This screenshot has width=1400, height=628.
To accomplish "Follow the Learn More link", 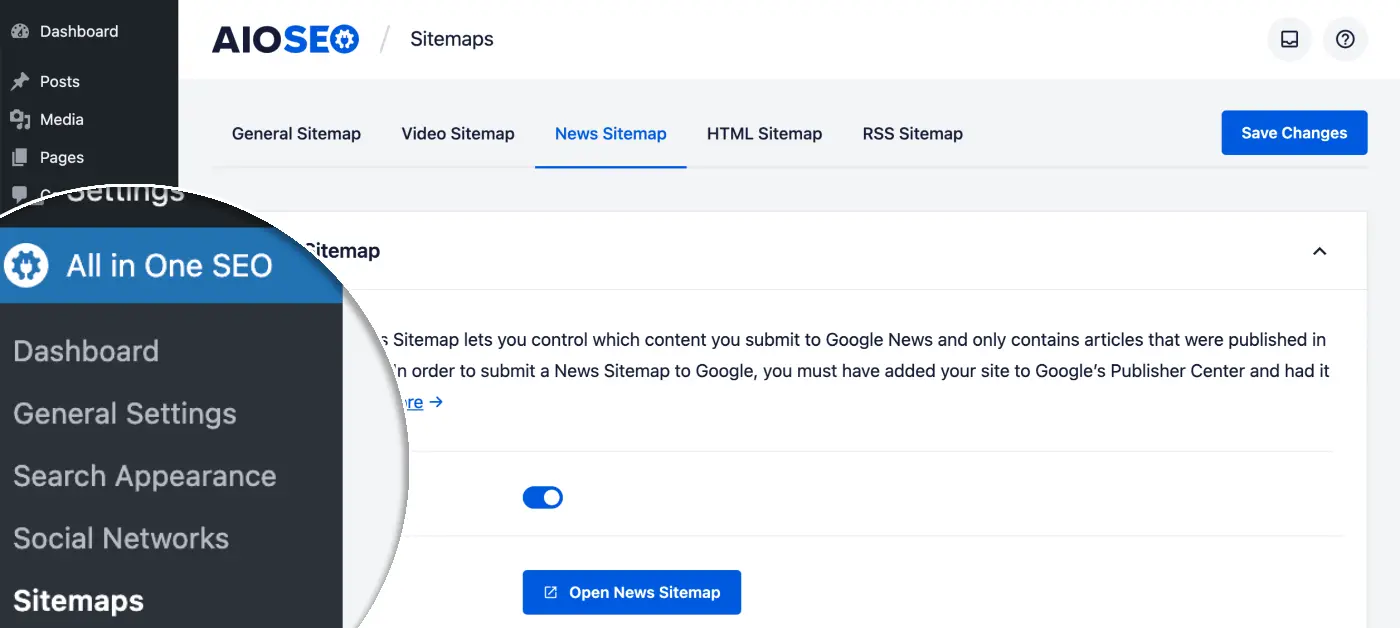I will click(410, 402).
